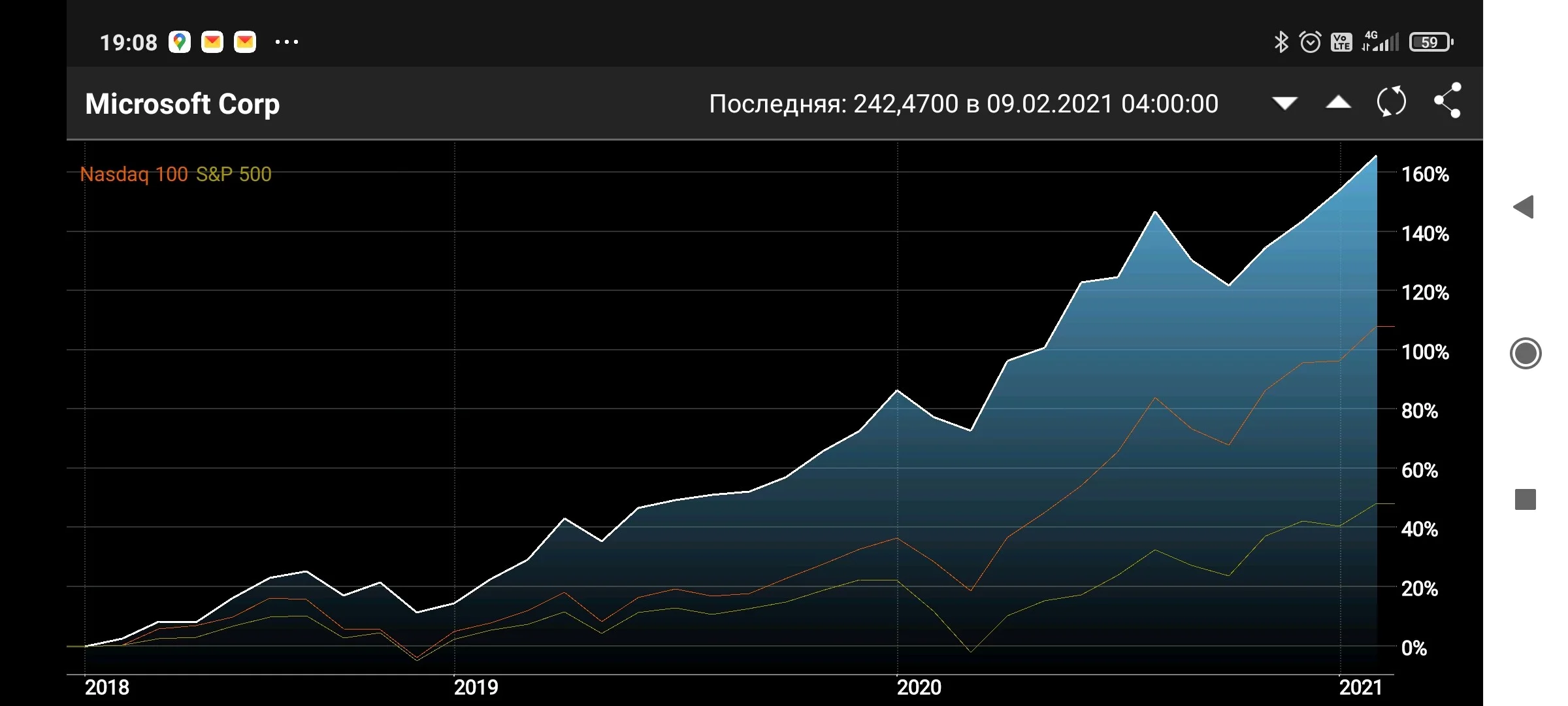Tap the battery 59 indicator
The height and width of the screenshot is (706, 1568).
1431,42
